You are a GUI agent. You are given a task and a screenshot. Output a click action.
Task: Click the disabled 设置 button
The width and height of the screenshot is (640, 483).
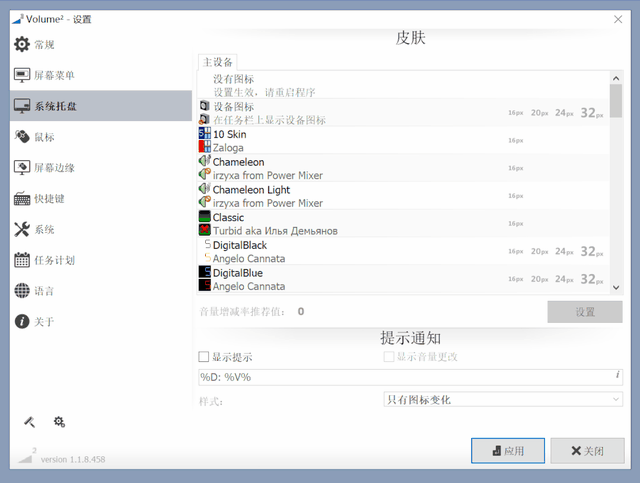[585, 312]
